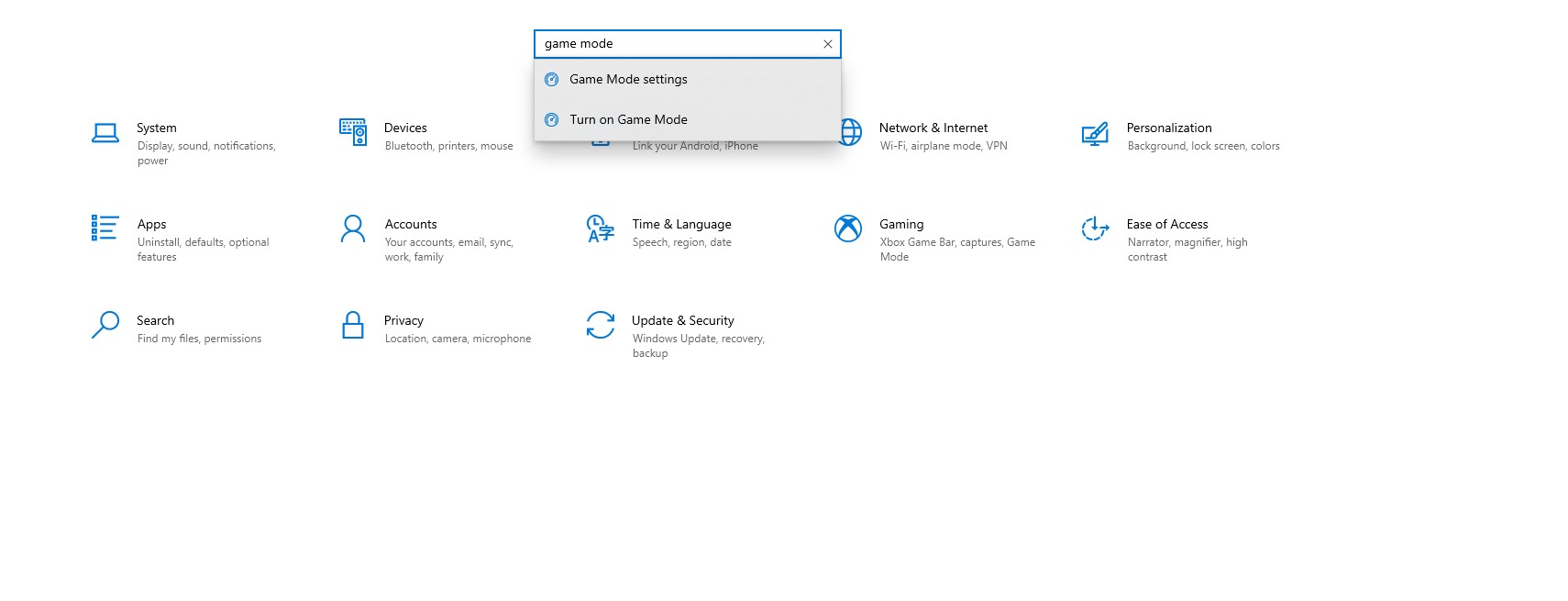Screen dimensions: 1568x601
Task: Select the Personalization paintbrush icon
Action: 1095,134
